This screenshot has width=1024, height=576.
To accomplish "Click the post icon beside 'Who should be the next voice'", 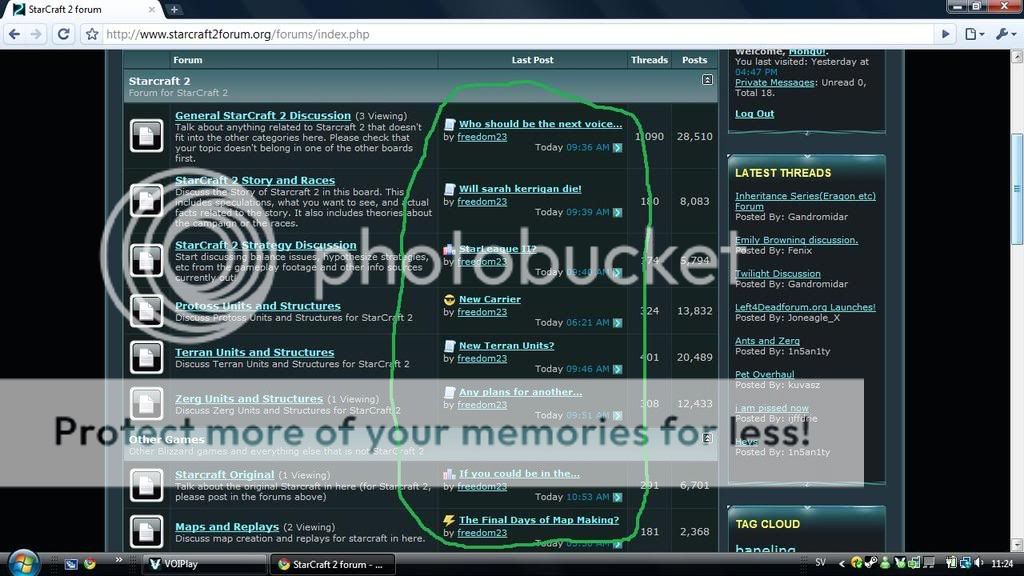I will (449, 124).
